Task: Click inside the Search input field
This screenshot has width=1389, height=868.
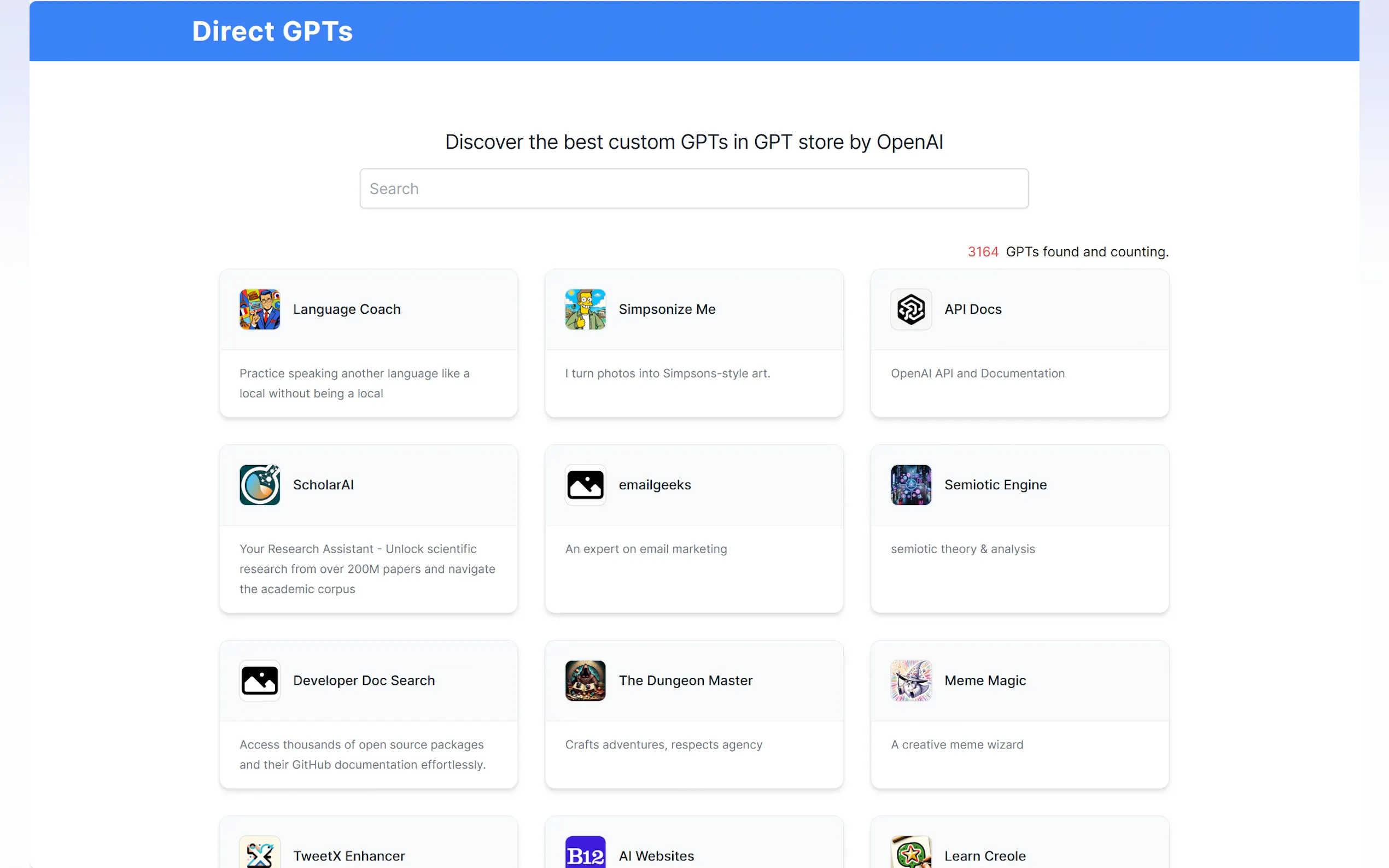Action: [693, 188]
